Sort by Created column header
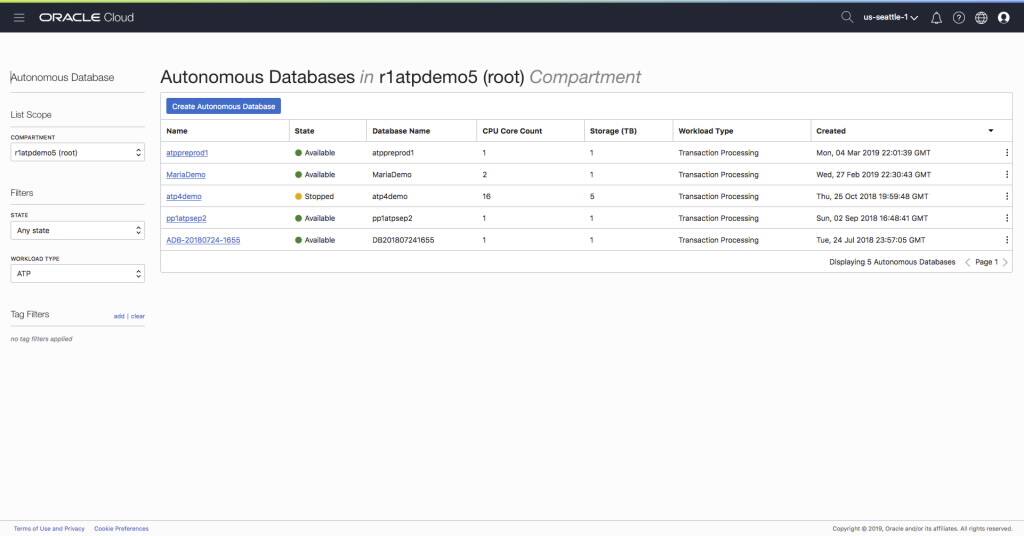The width and height of the screenshot is (1024, 536). pyautogui.click(x=831, y=131)
